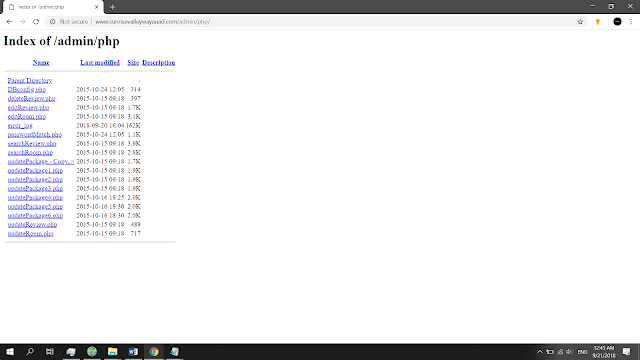Open taskbar clock and date

click(604, 351)
